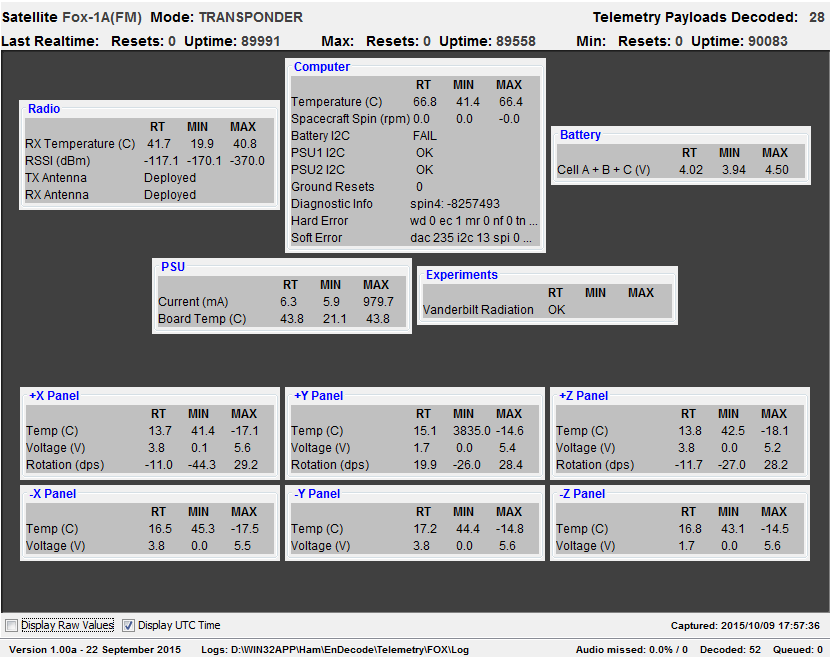Click the 'FAIL' status for Battery I2C

pos(425,136)
